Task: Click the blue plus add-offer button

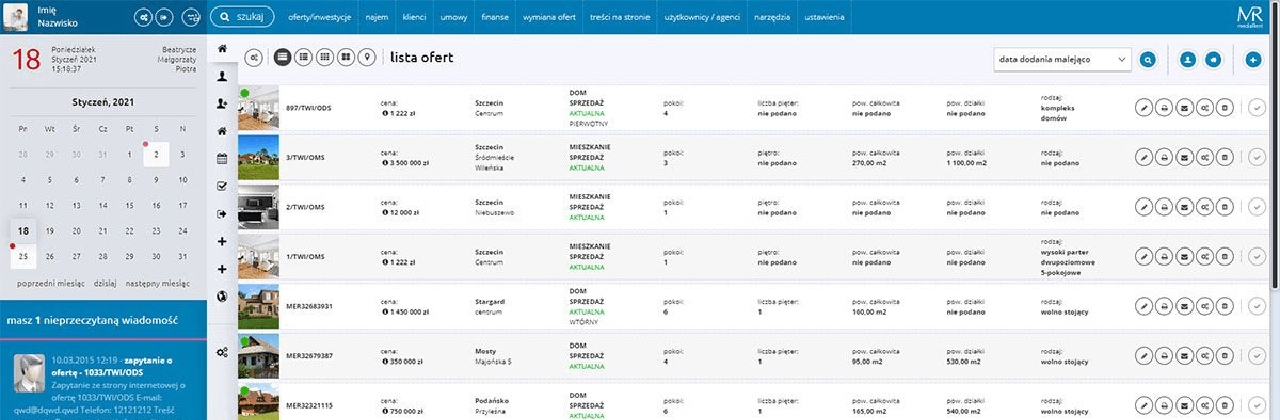Action: (1254, 60)
